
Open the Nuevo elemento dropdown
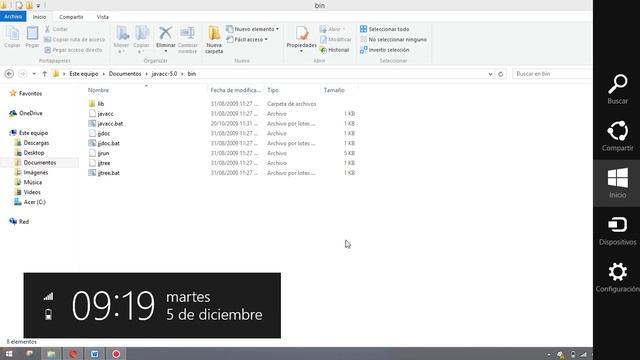253,29
